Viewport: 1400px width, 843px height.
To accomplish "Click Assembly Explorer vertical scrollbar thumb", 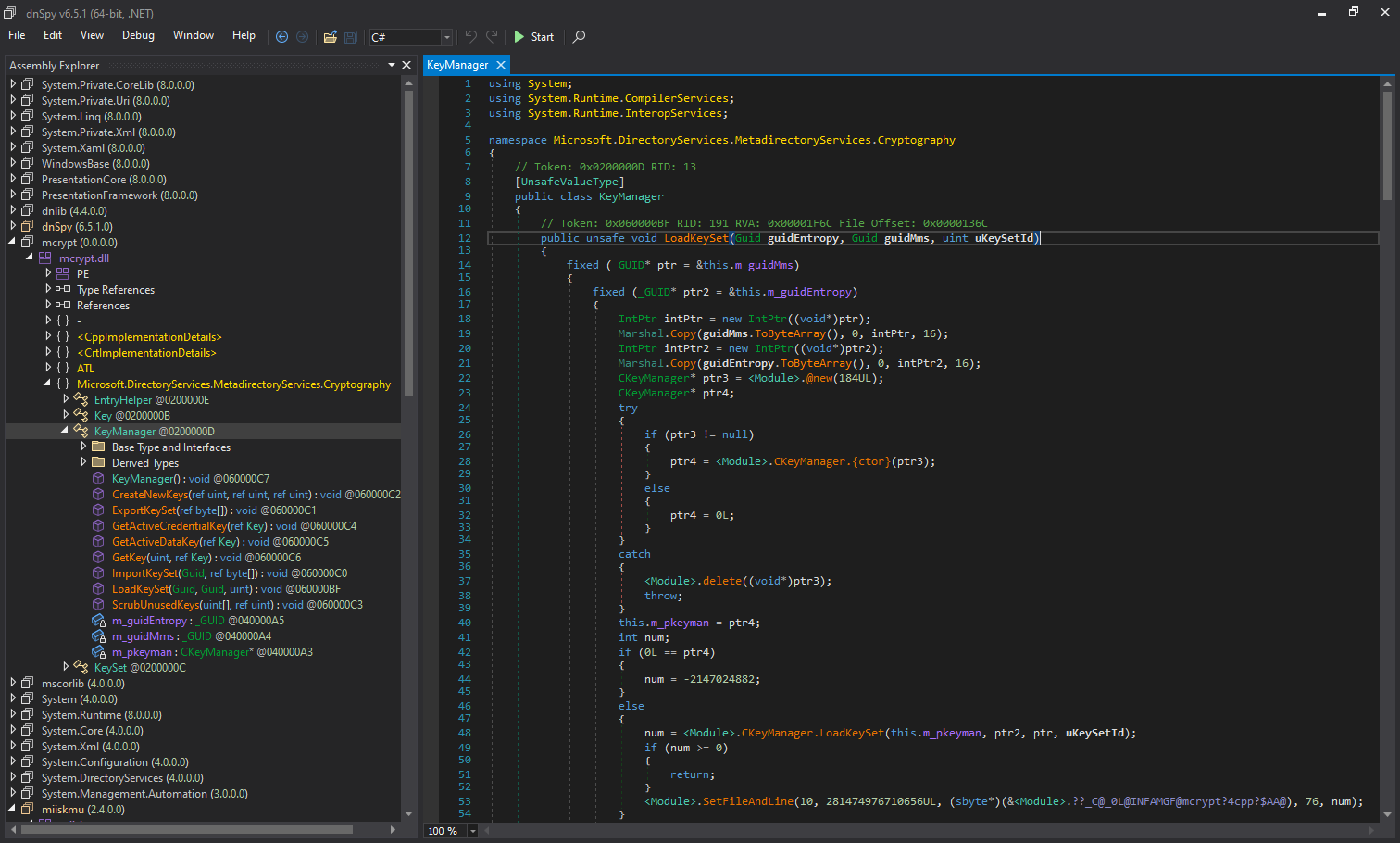I will point(408,245).
